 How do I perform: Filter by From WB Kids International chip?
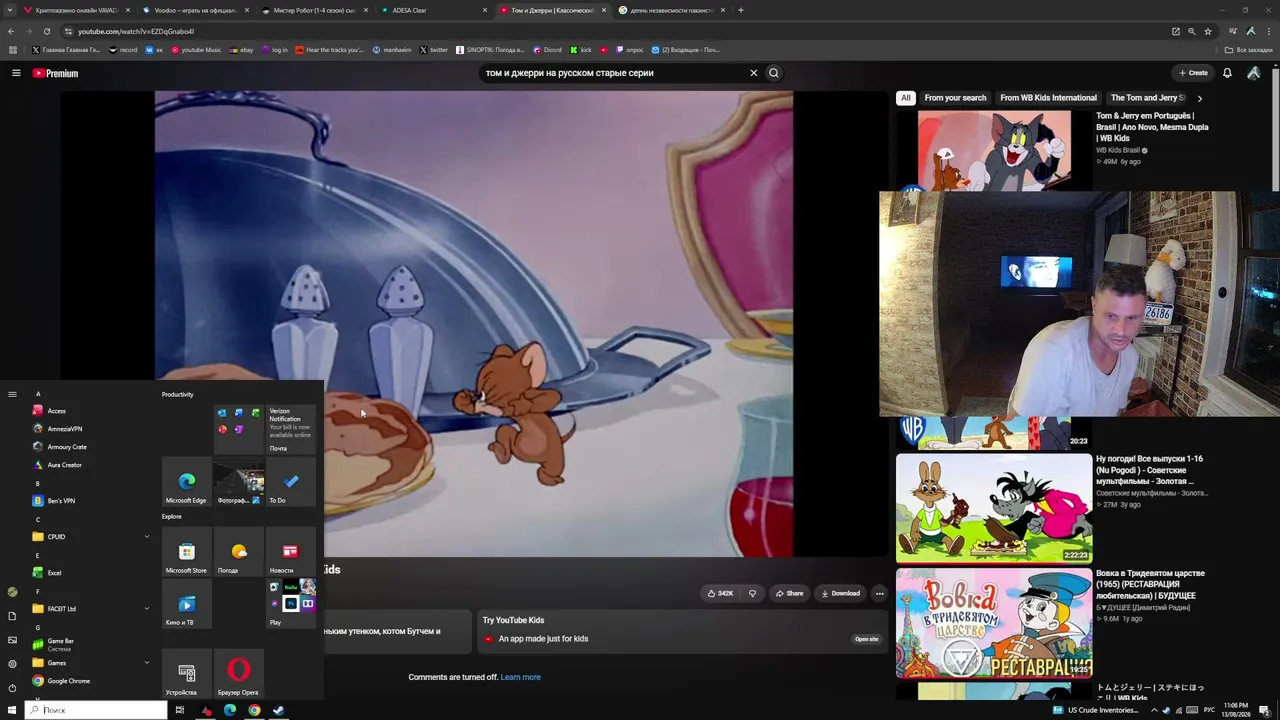1048,98
